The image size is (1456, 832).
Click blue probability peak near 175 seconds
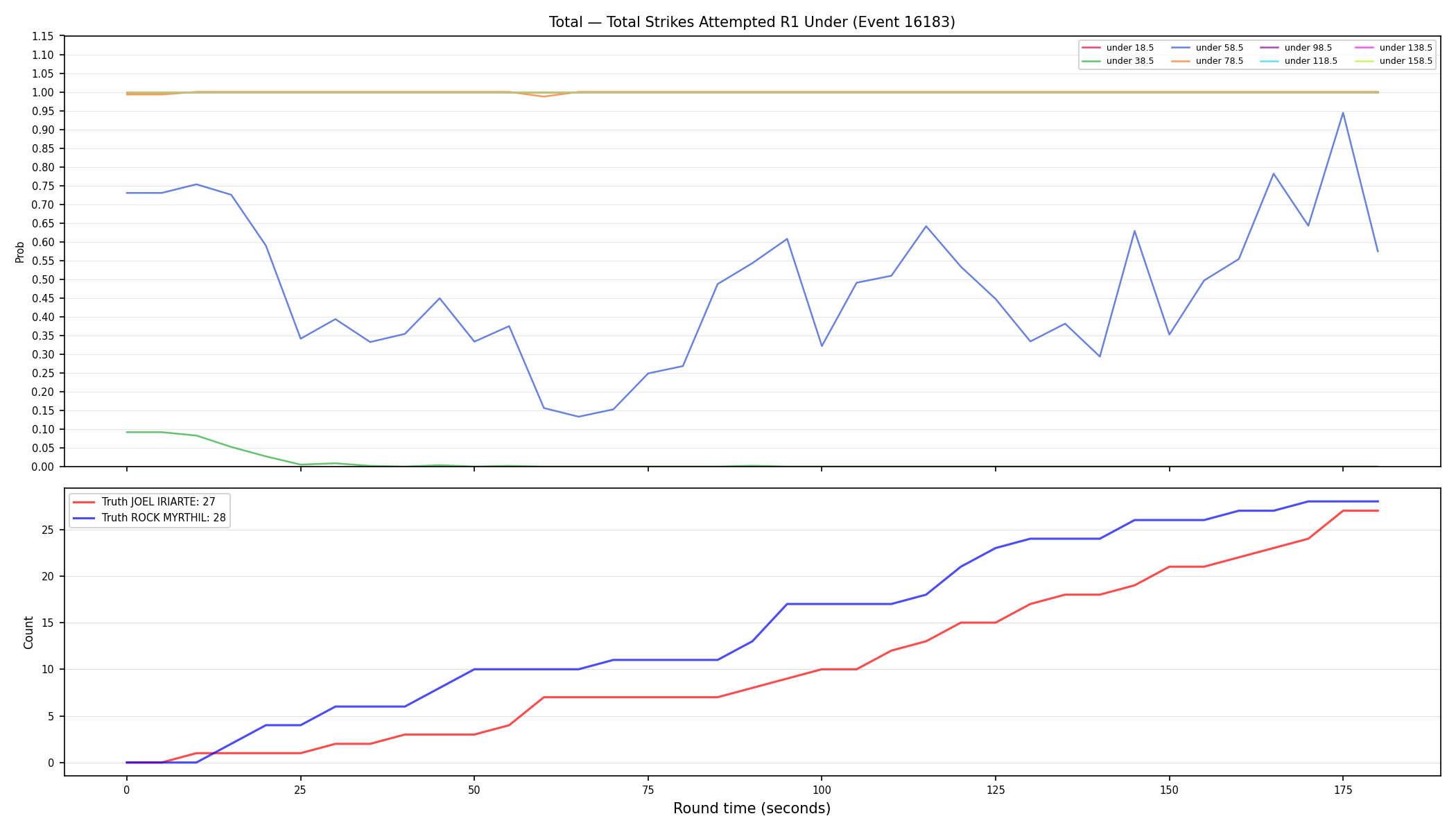1343,113
